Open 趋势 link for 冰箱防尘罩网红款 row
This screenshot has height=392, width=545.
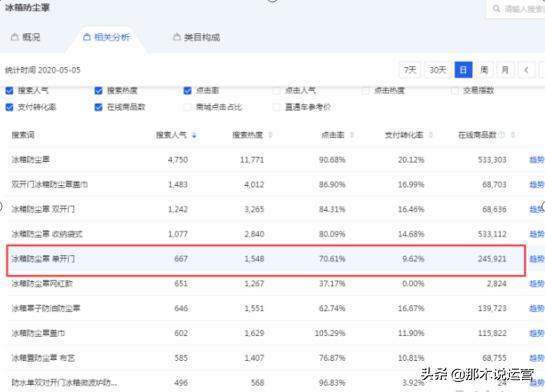536,284
